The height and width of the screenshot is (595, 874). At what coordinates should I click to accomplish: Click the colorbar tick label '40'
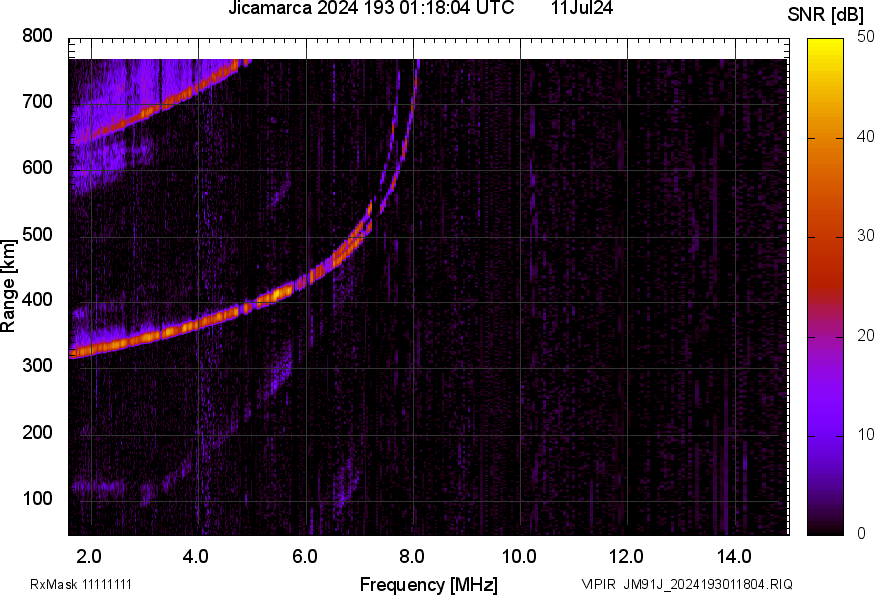coord(865,136)
